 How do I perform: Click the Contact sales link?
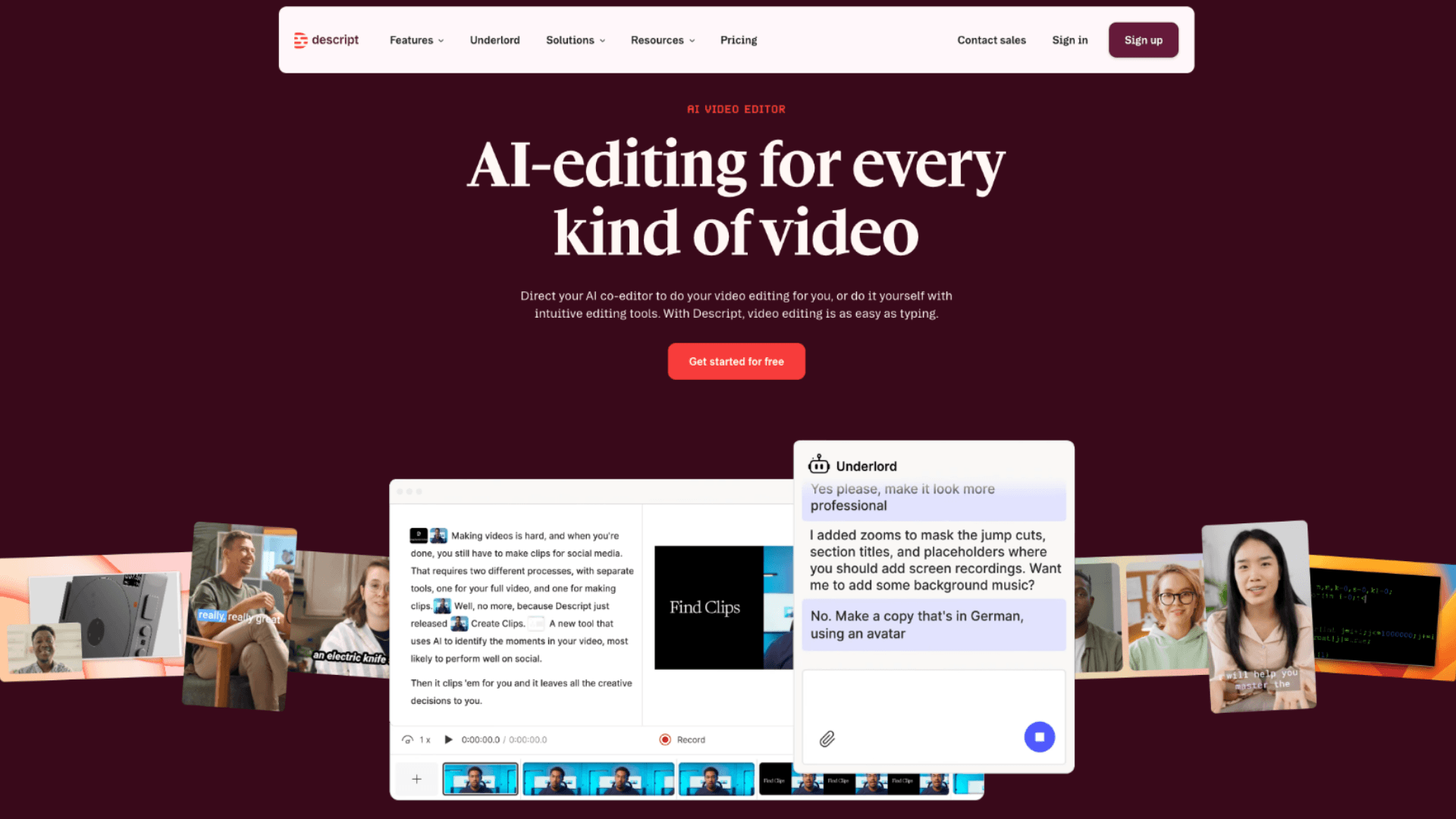click(x=991, y=40)
